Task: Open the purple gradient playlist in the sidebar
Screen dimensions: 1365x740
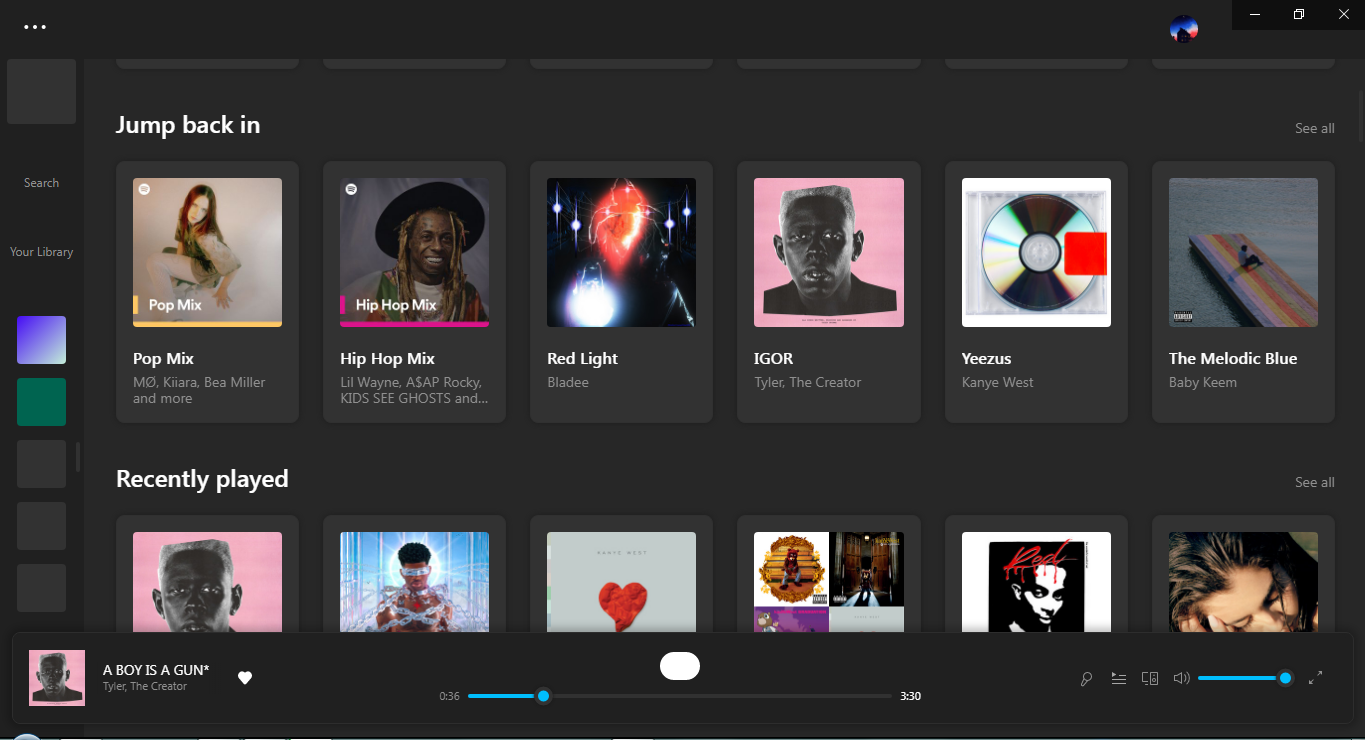Action: 41,339
